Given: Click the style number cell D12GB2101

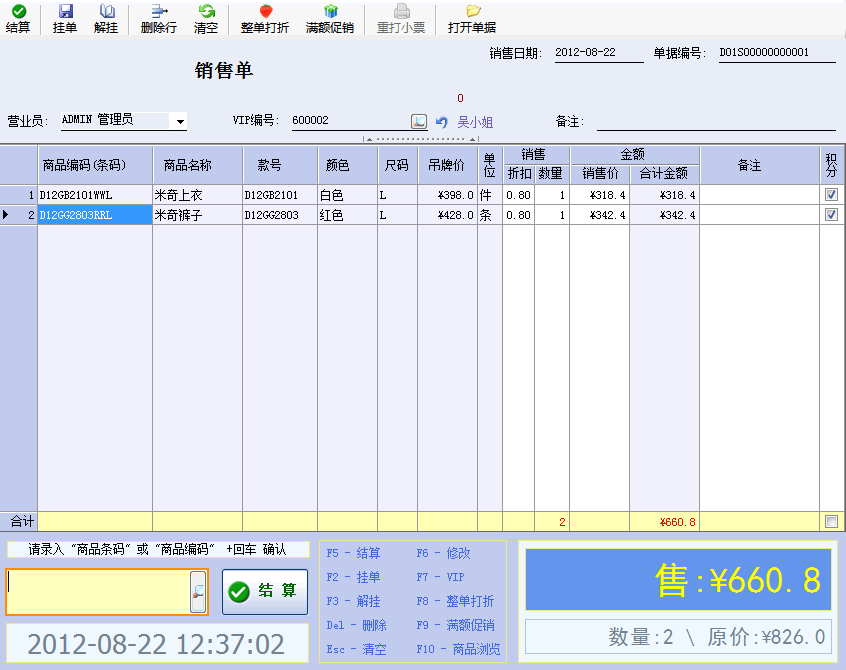Looking at the screenshot, I should coord(280,195).
